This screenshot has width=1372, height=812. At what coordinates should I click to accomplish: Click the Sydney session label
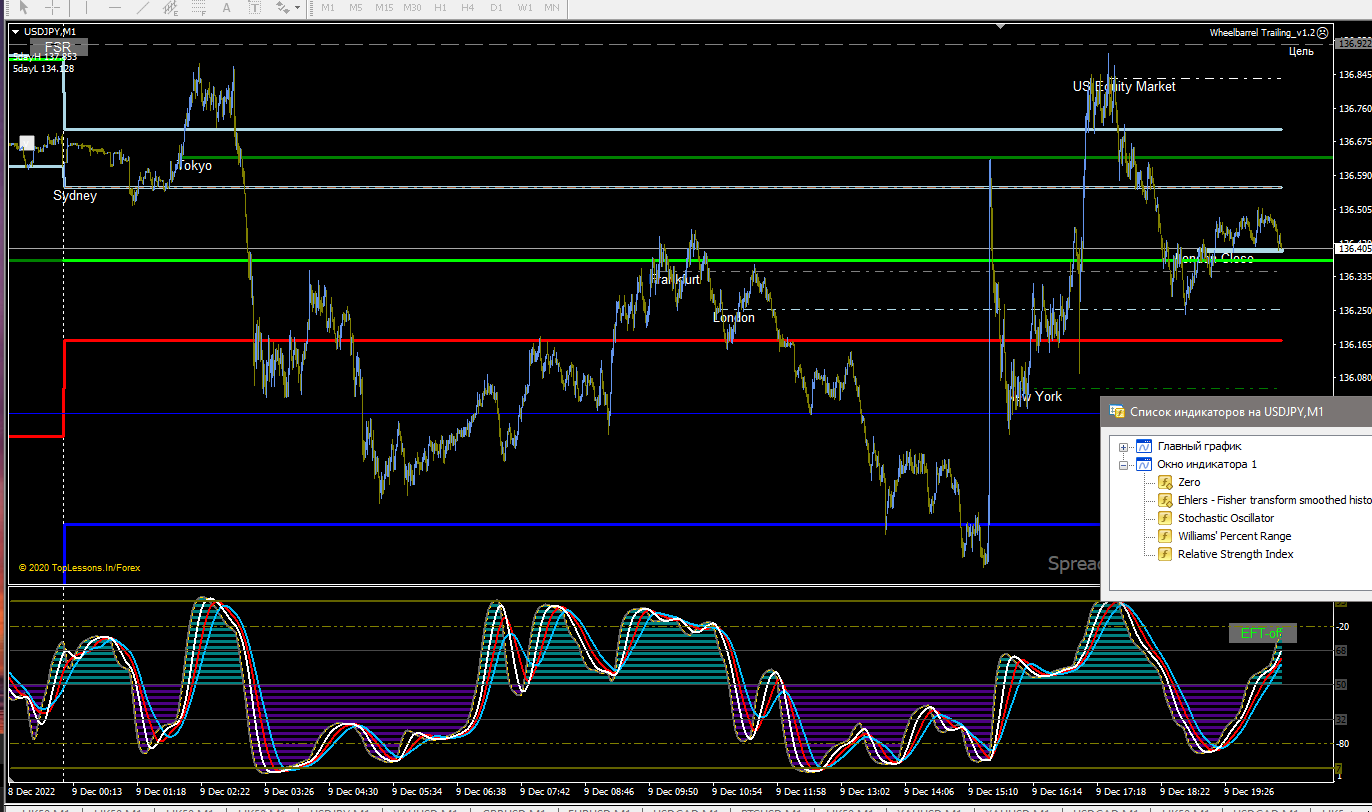tap(75, 196)
